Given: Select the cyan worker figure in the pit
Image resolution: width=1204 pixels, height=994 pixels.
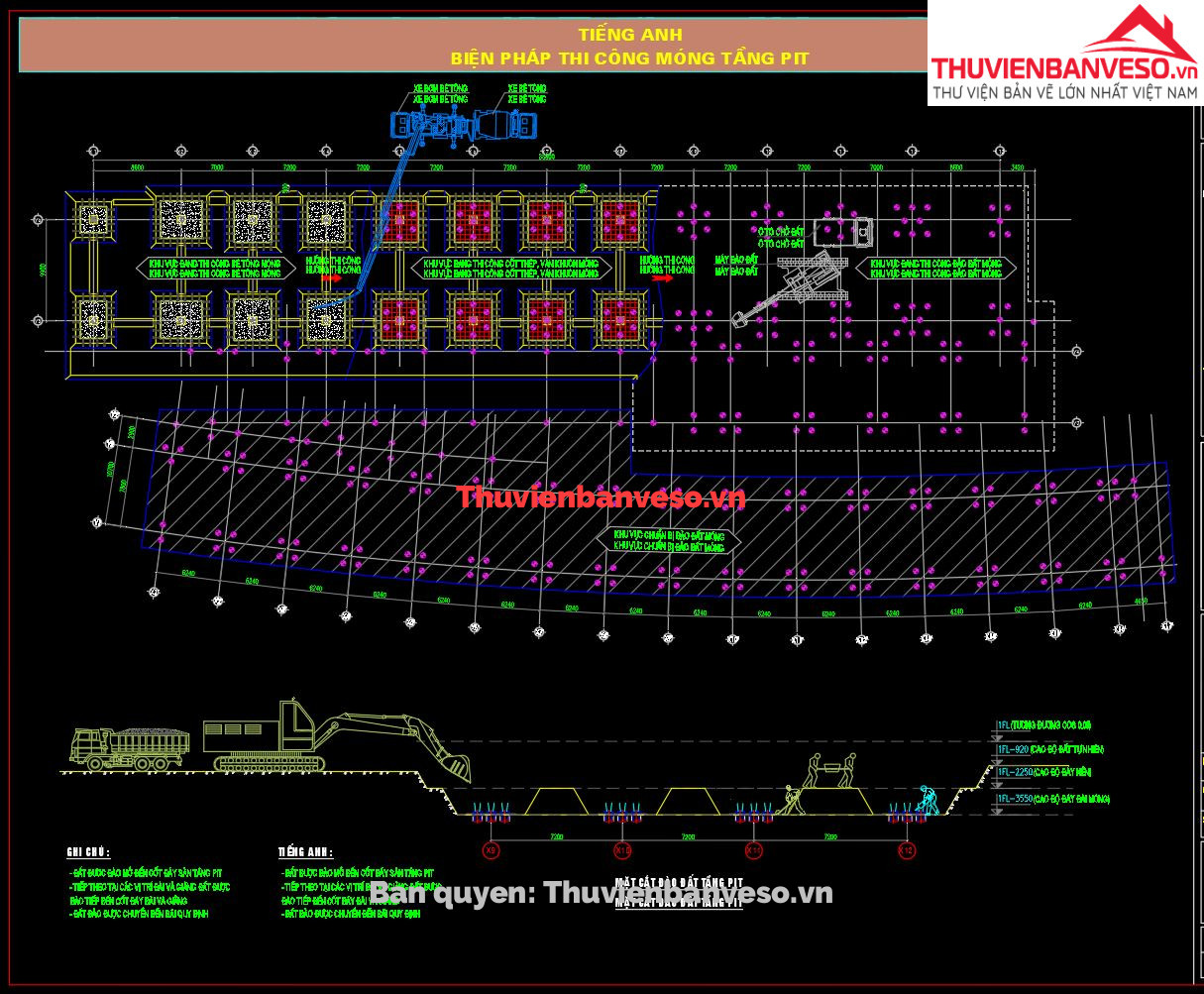Looking at the screenshot, I should click(929, 801).
